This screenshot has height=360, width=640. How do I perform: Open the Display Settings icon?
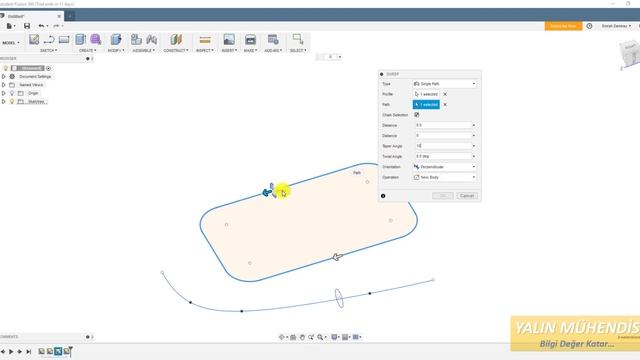pyautogui.click(x=334, y=337)
